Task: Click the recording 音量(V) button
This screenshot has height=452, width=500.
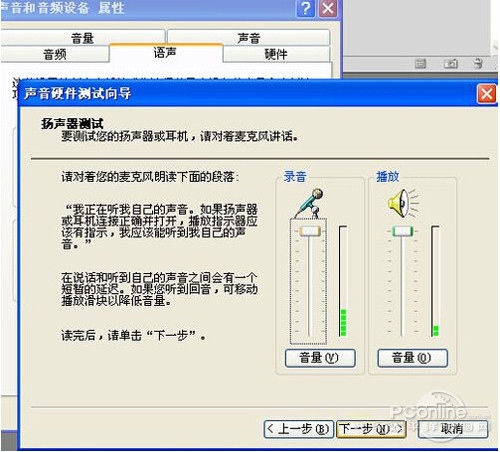Action: click(320, 358)
